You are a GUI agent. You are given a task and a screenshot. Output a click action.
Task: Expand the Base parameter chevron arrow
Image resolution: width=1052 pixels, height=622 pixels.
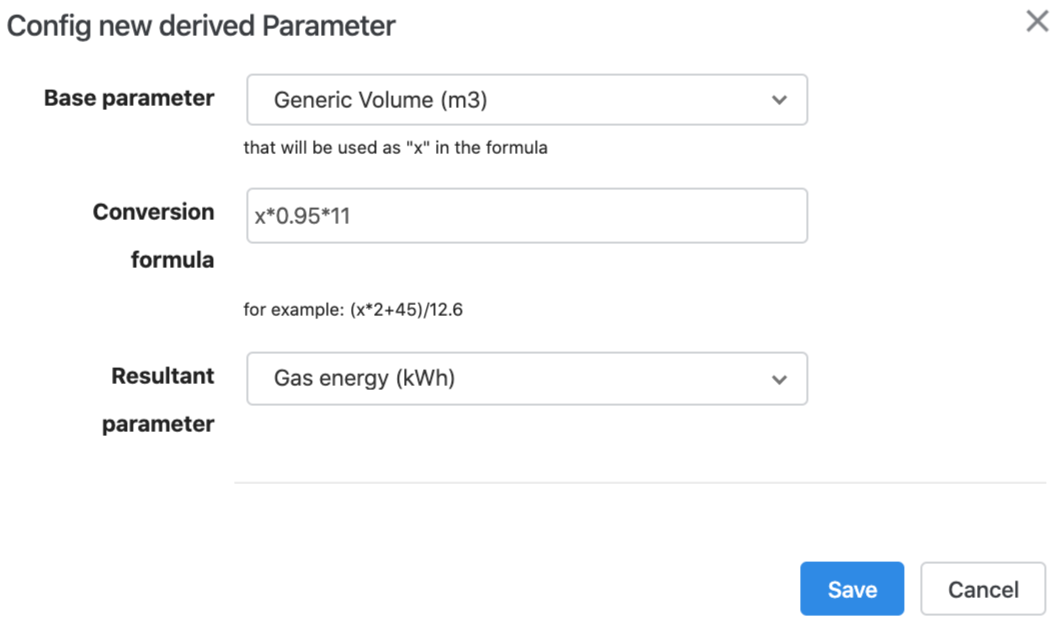(x=779, y=100)
